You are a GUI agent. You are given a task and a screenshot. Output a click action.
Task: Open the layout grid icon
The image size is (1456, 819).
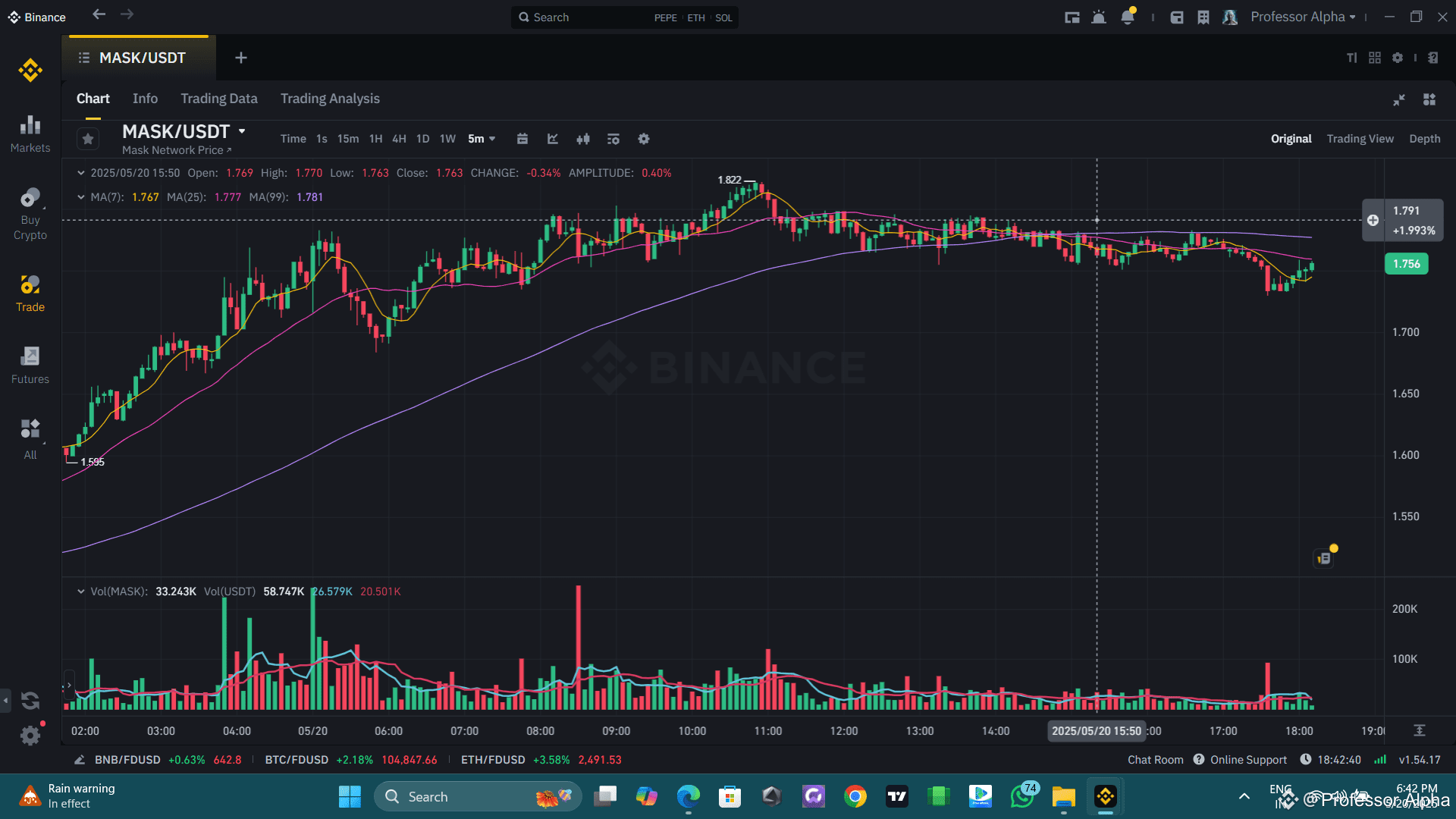tap(1375, 58)
